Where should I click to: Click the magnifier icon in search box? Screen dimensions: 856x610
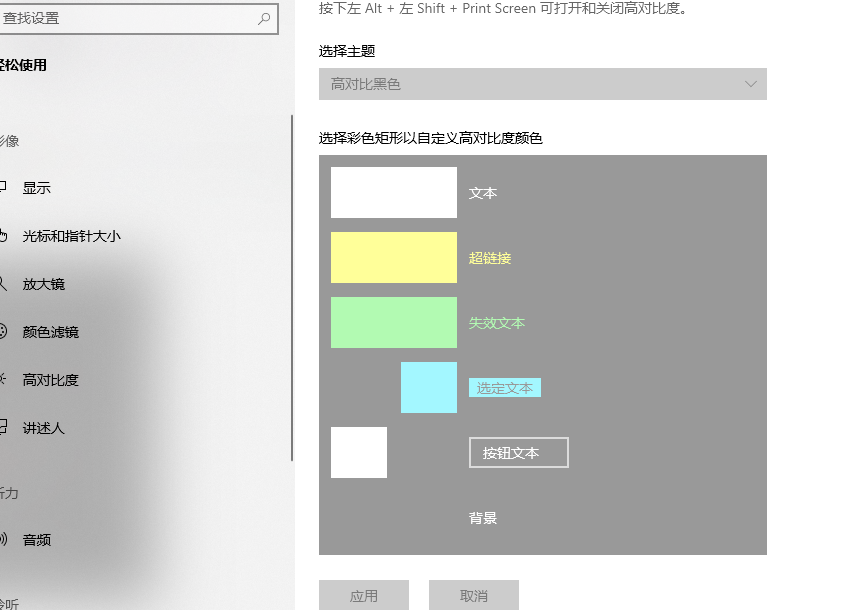(264, 19)
